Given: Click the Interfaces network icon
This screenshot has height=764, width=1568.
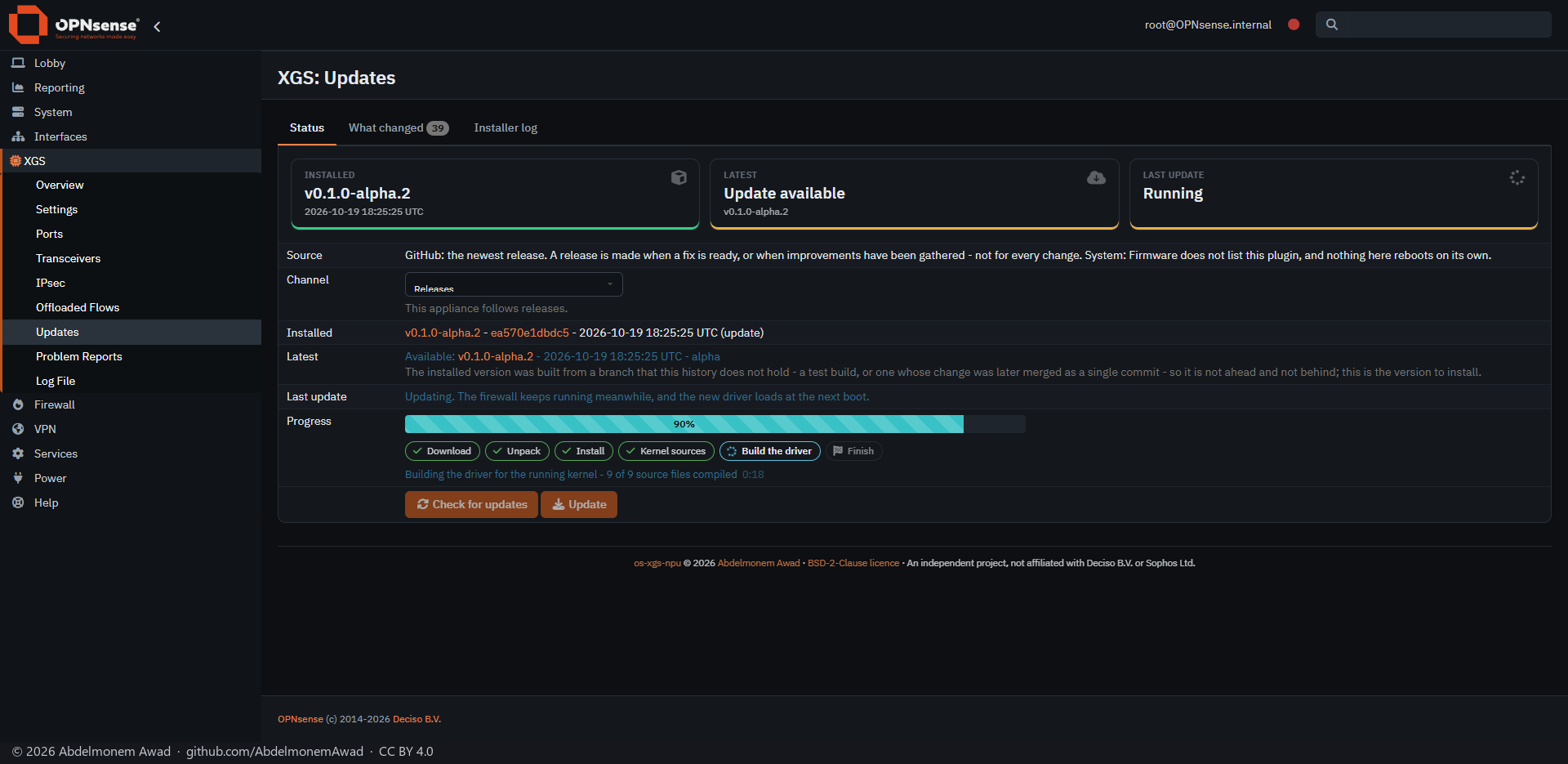Looking at the screenshot, I should pos(18,136).
